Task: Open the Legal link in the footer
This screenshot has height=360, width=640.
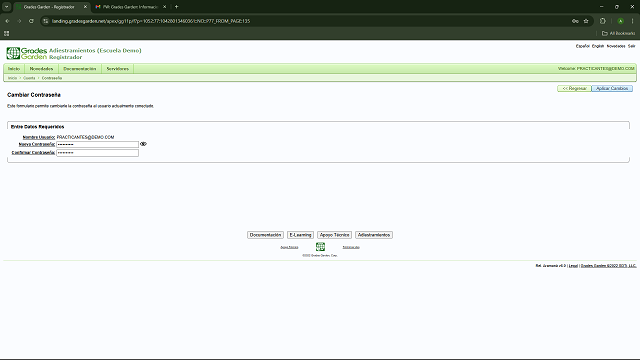Action: click(573, 266)
